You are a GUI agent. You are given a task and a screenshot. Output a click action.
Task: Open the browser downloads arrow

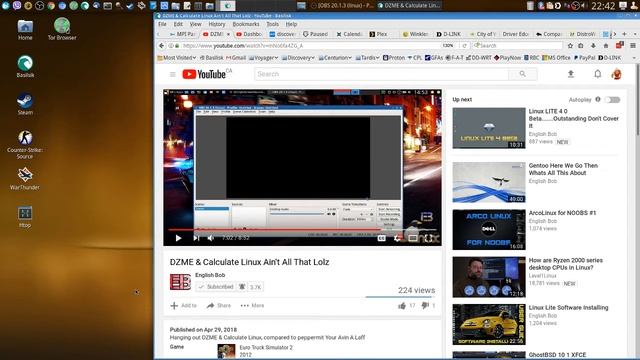point(593,46)
